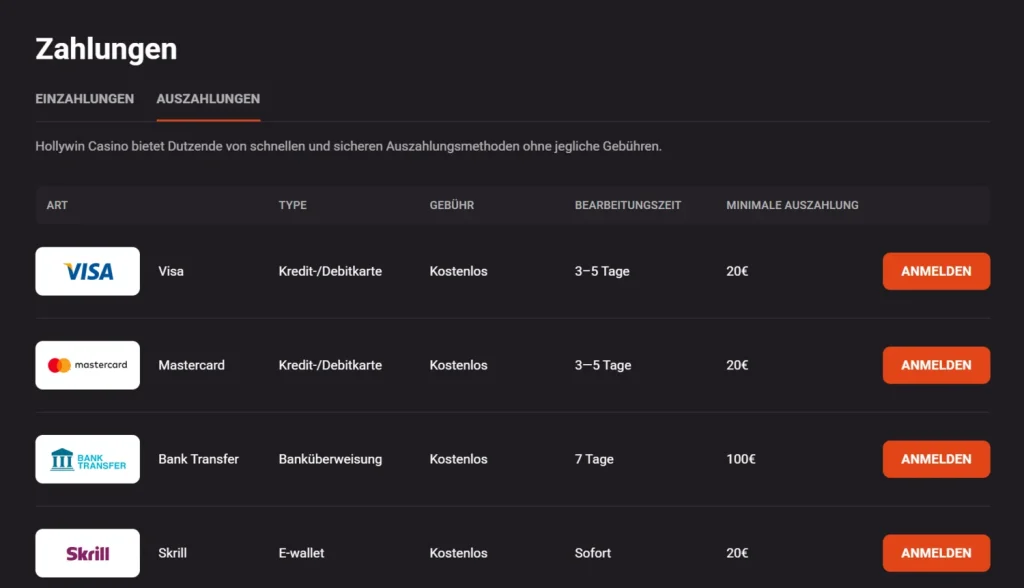
Task: Click Kostenlos in the Visa row
Action: pos(458,271)
